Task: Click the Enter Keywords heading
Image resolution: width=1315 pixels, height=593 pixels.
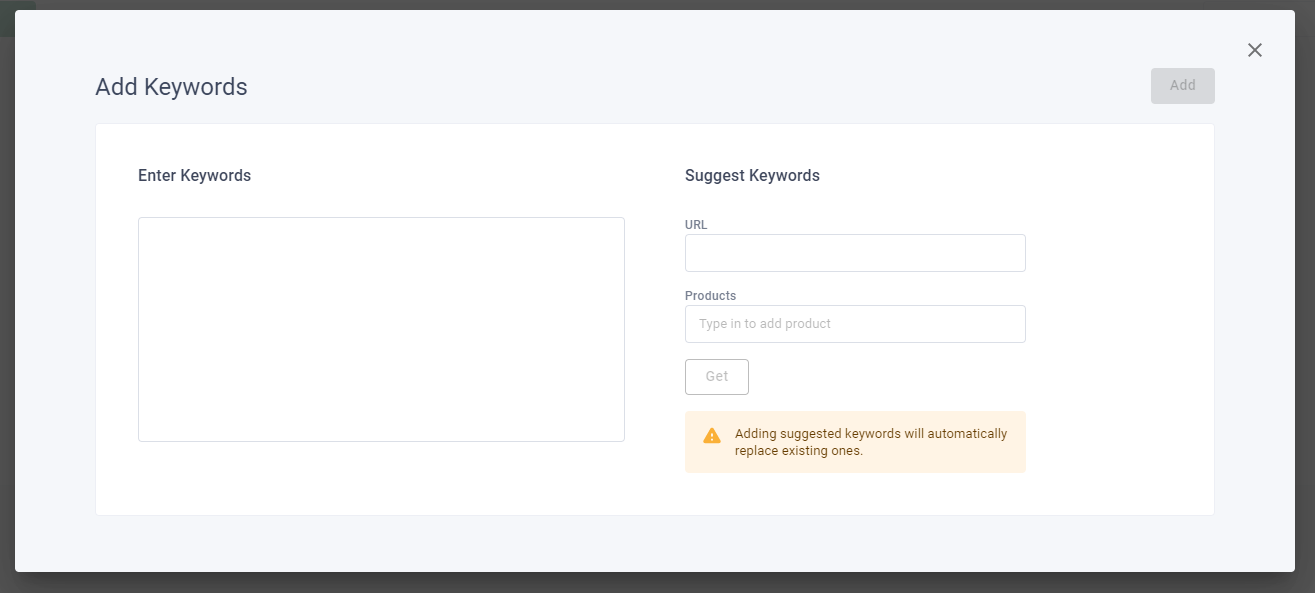Action: 194,176
